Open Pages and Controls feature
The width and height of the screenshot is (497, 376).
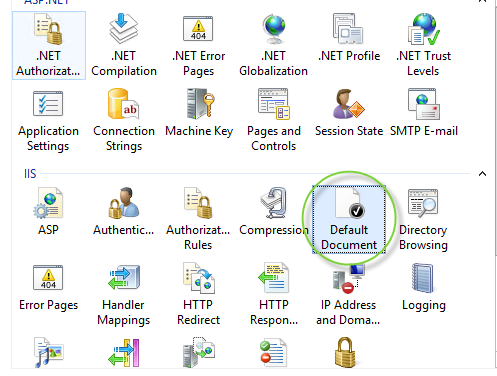[274, 121]
